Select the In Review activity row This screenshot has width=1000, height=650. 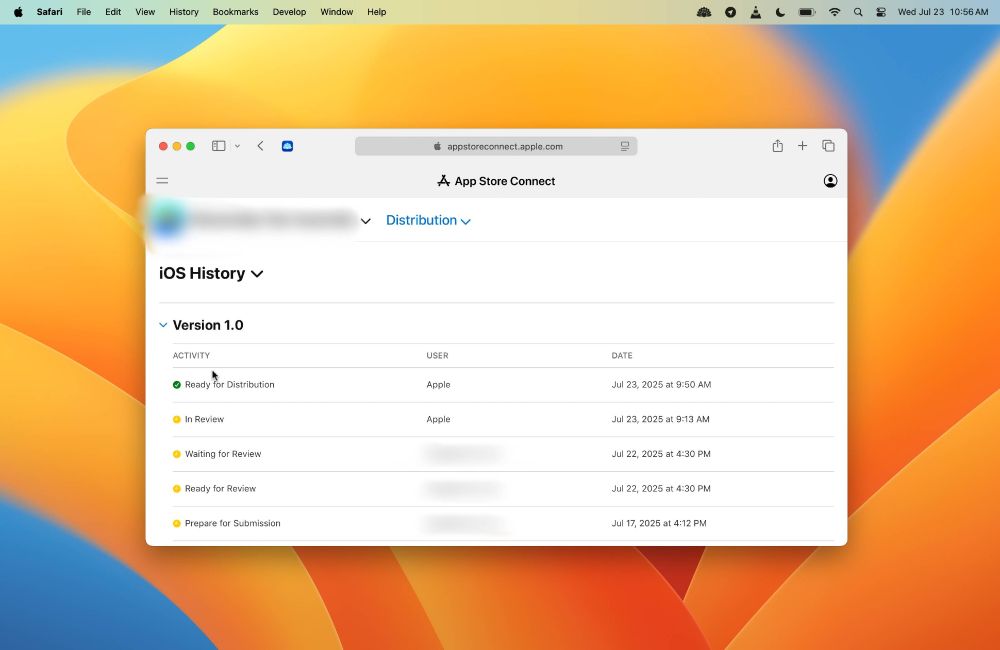tap(503, 419)
